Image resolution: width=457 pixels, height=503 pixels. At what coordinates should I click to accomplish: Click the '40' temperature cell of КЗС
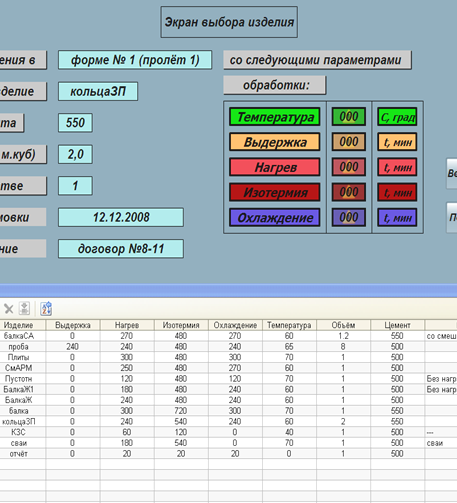coord(289,432)
